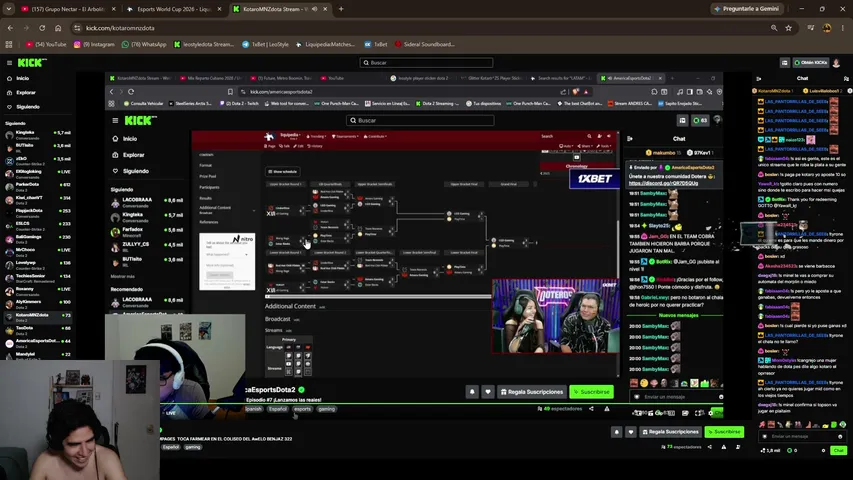This screenshot has height=480, width=853.
Task: Click the Preguntarle a Gemini button
Action: click(747, 9)
